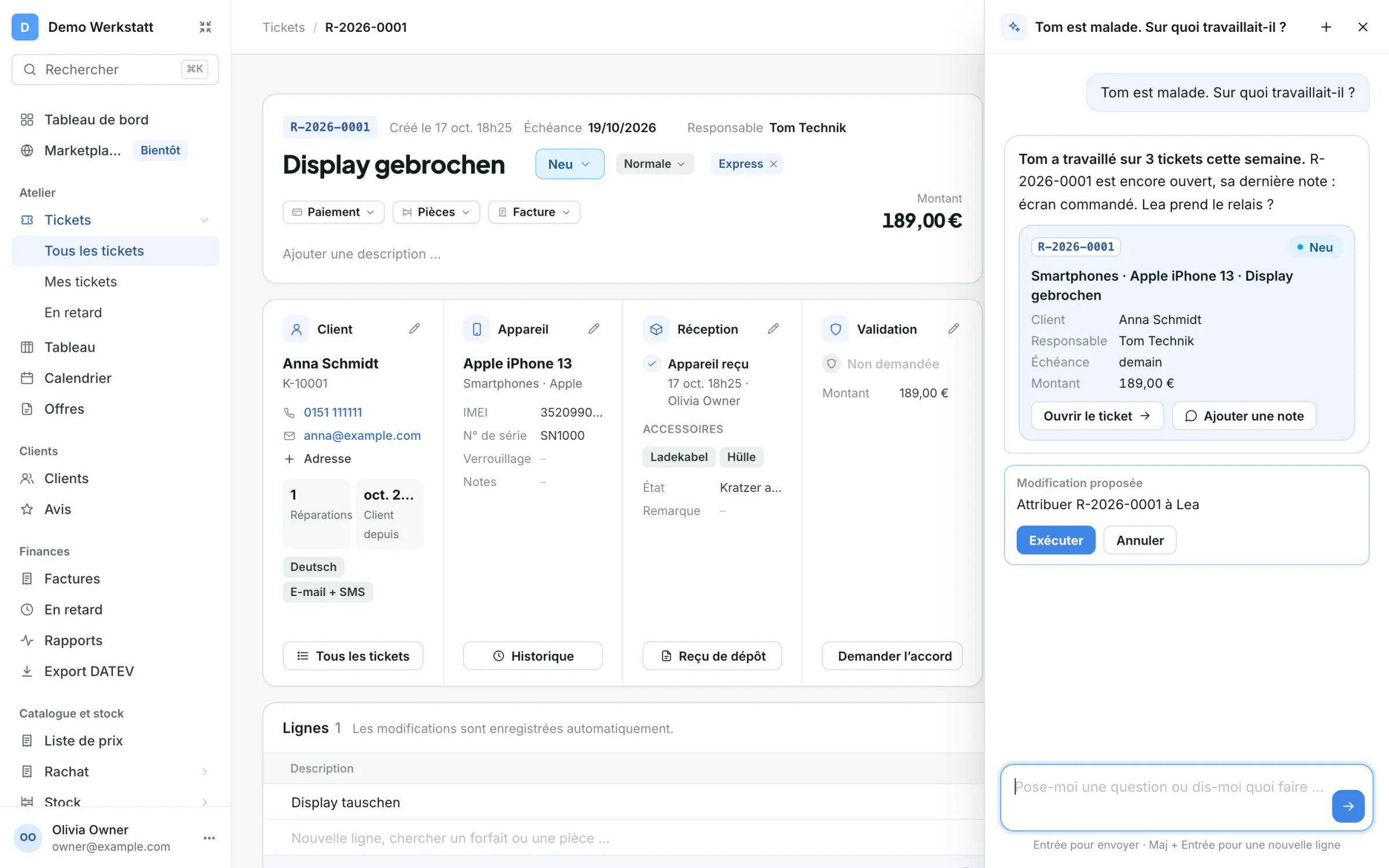The image size is (1389, 868).
Task: Open Historique for the device
Action: coord(532,656)
